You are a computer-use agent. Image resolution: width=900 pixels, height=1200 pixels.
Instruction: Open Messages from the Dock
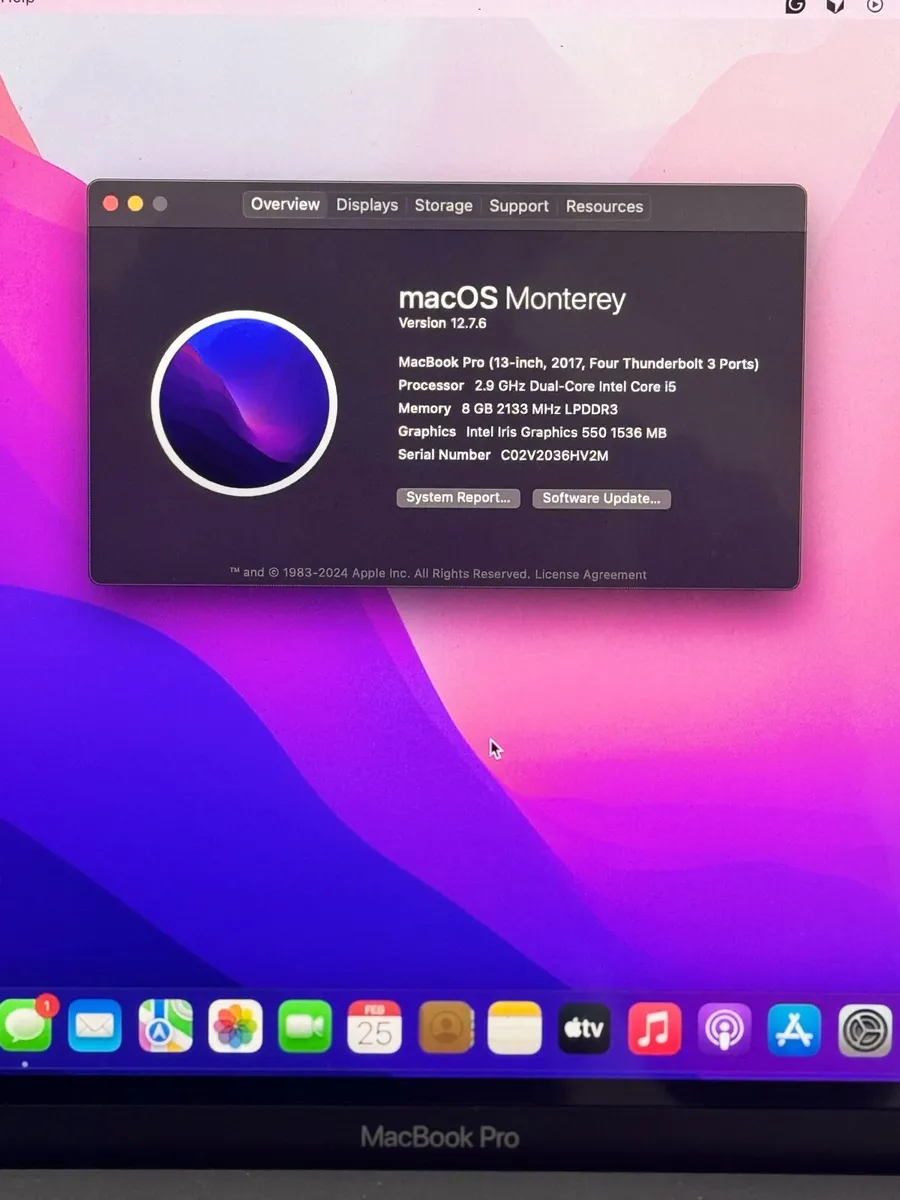25,1027
